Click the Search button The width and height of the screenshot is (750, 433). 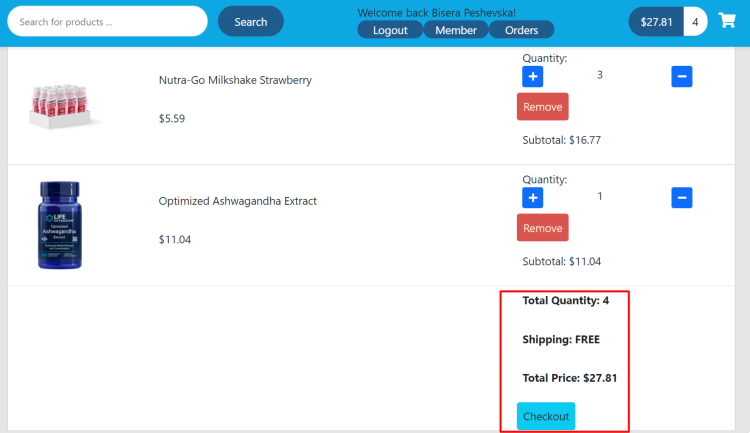[250, 21]
